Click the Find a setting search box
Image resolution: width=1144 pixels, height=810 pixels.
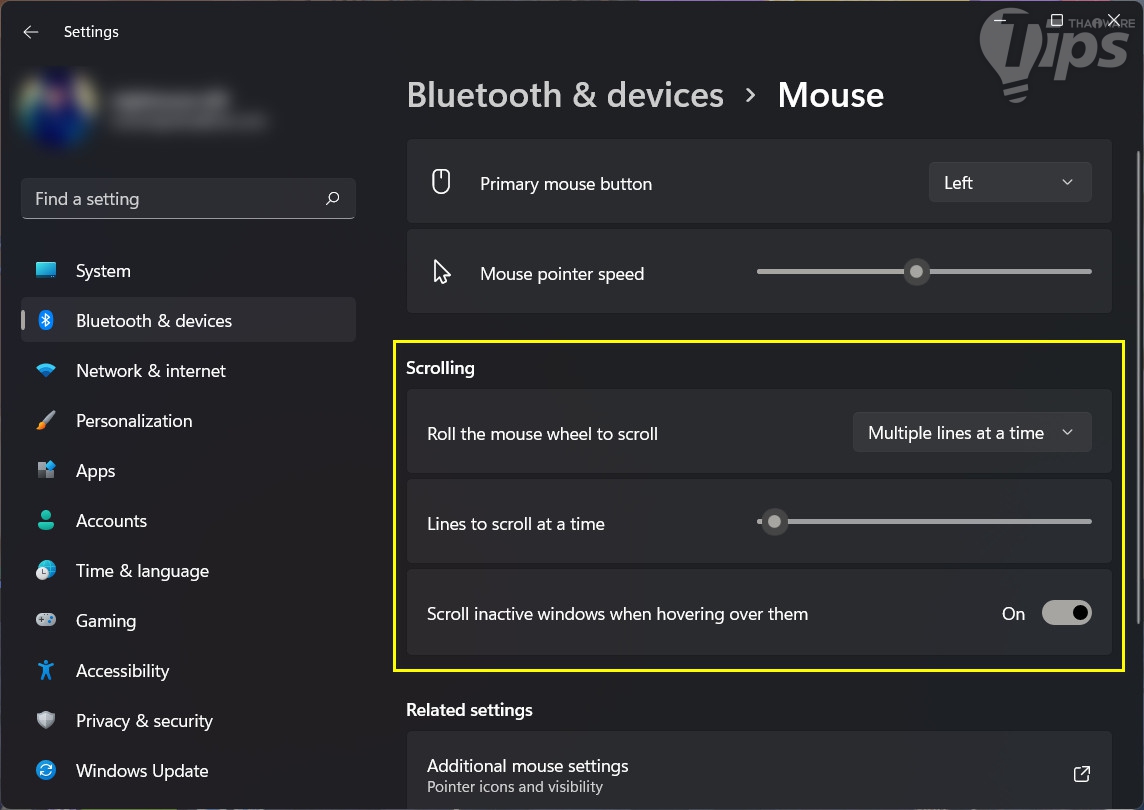pos(175,199)
